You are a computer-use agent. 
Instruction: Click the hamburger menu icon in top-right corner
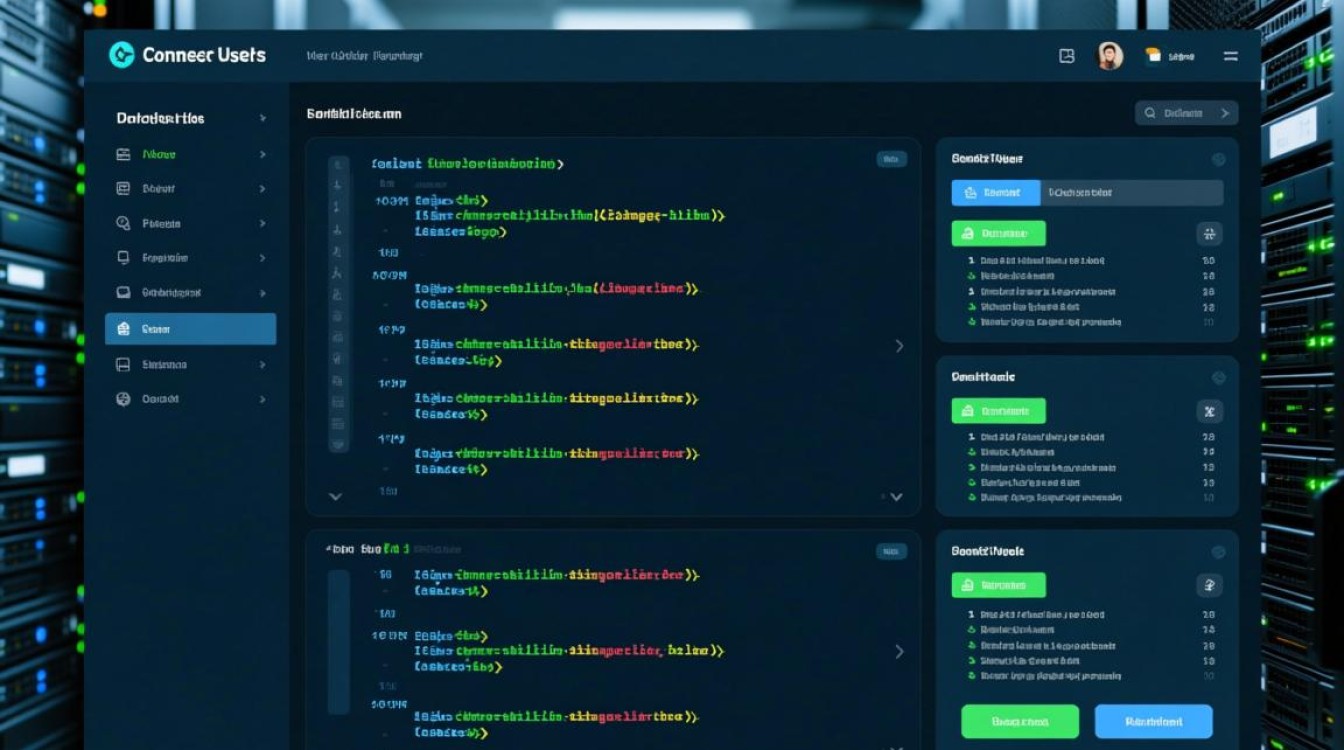(1229, 56)
